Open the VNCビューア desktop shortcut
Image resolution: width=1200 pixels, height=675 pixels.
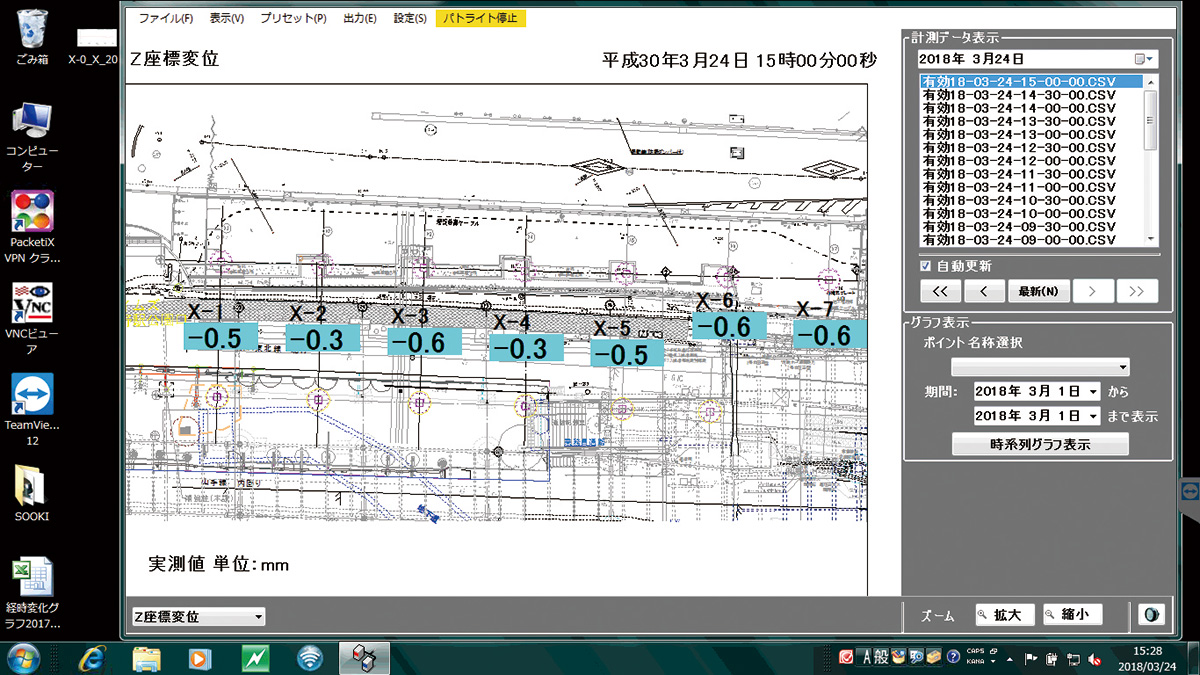coord(33,319)
